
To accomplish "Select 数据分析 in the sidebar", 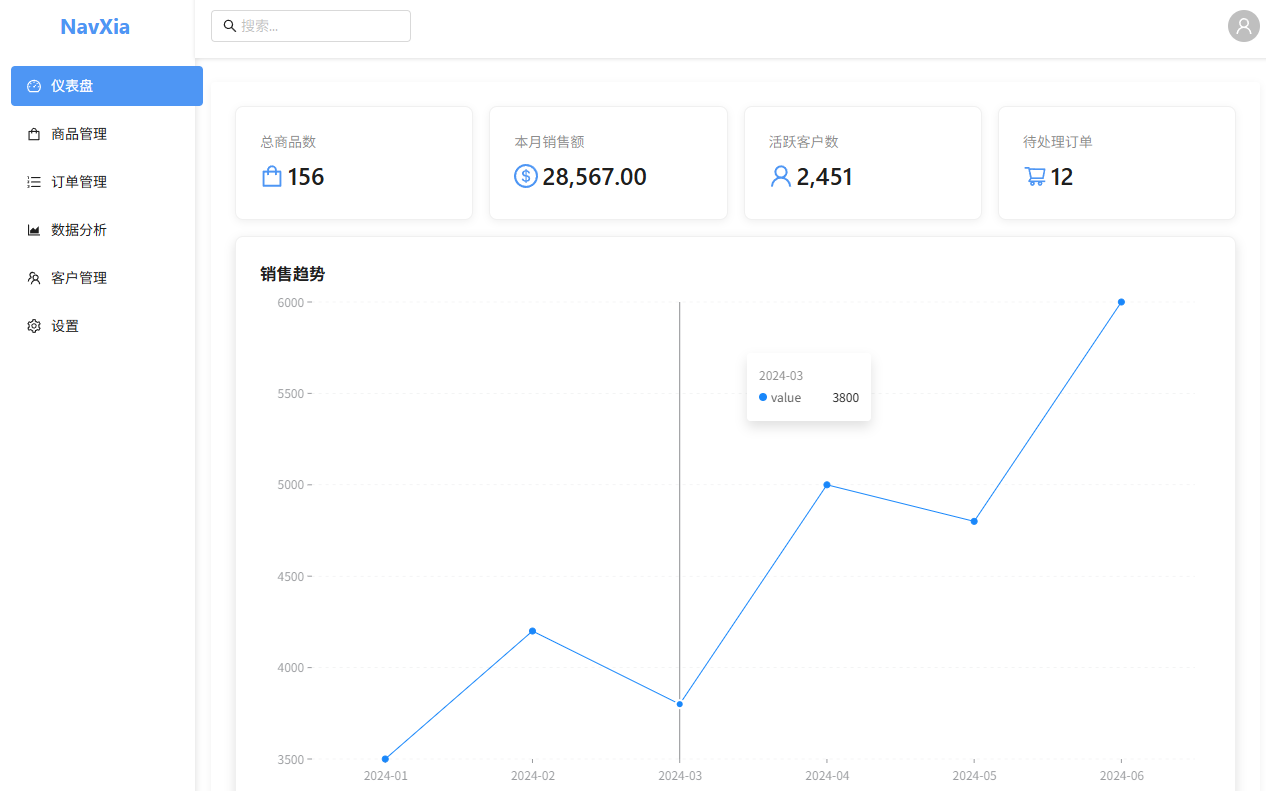I will (x=107, y=230).
